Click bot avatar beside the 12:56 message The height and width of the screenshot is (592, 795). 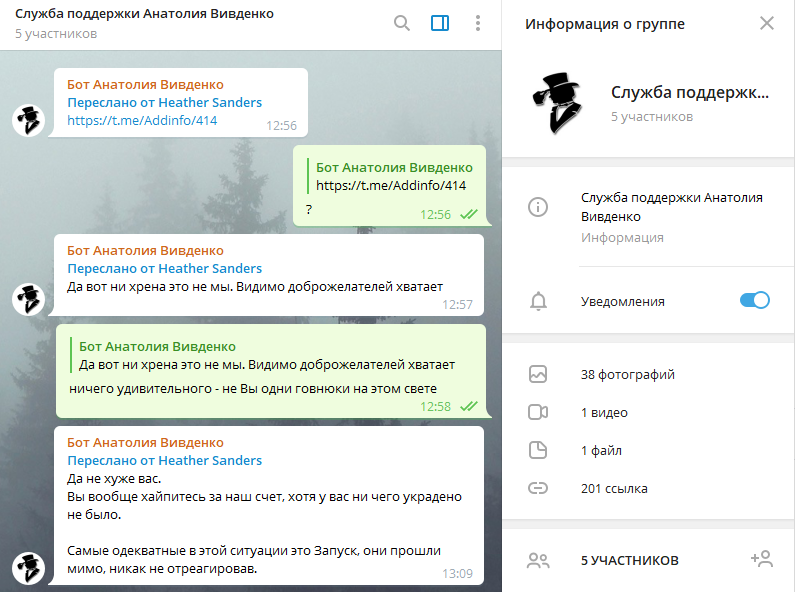point(28,121)
